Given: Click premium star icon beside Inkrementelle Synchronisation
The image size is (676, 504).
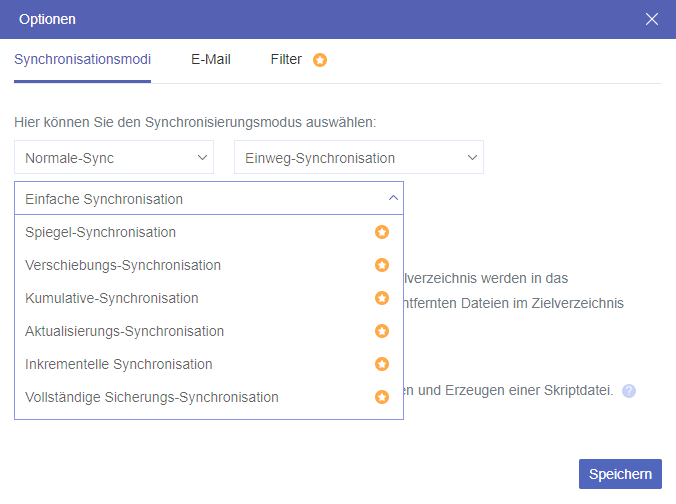Looking at the screenshot, I should (x=381, y=364).
